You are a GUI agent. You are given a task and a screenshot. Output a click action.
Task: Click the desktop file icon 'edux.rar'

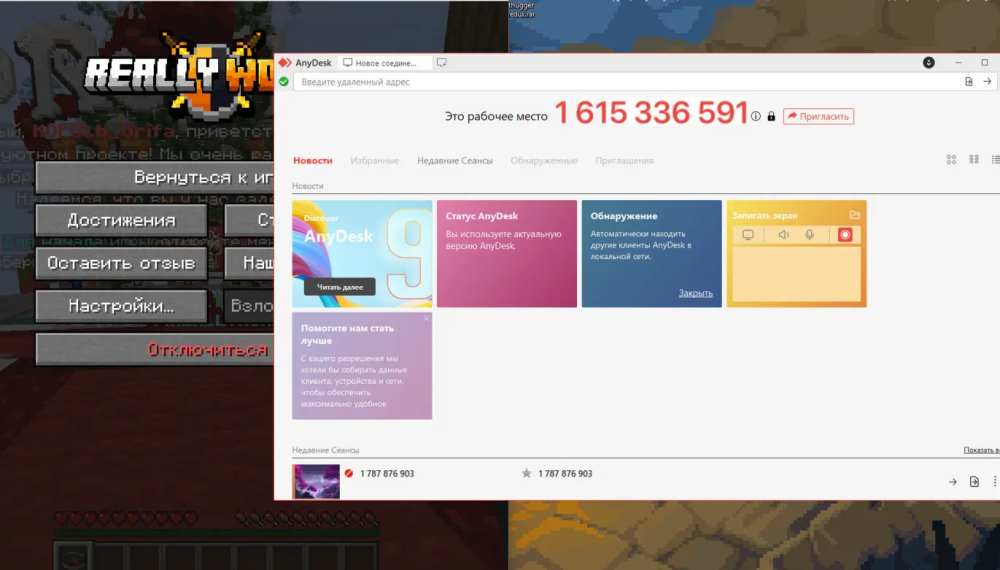pyautogui.click(x=522, y=9)
